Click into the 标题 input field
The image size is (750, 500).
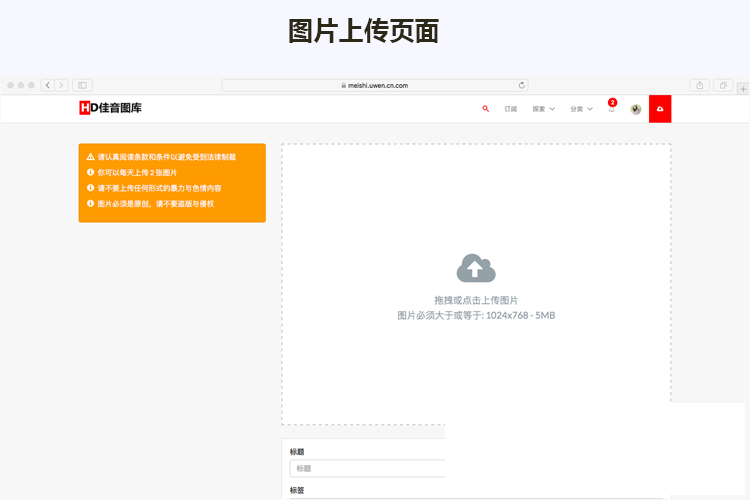[x=367, y=468]
